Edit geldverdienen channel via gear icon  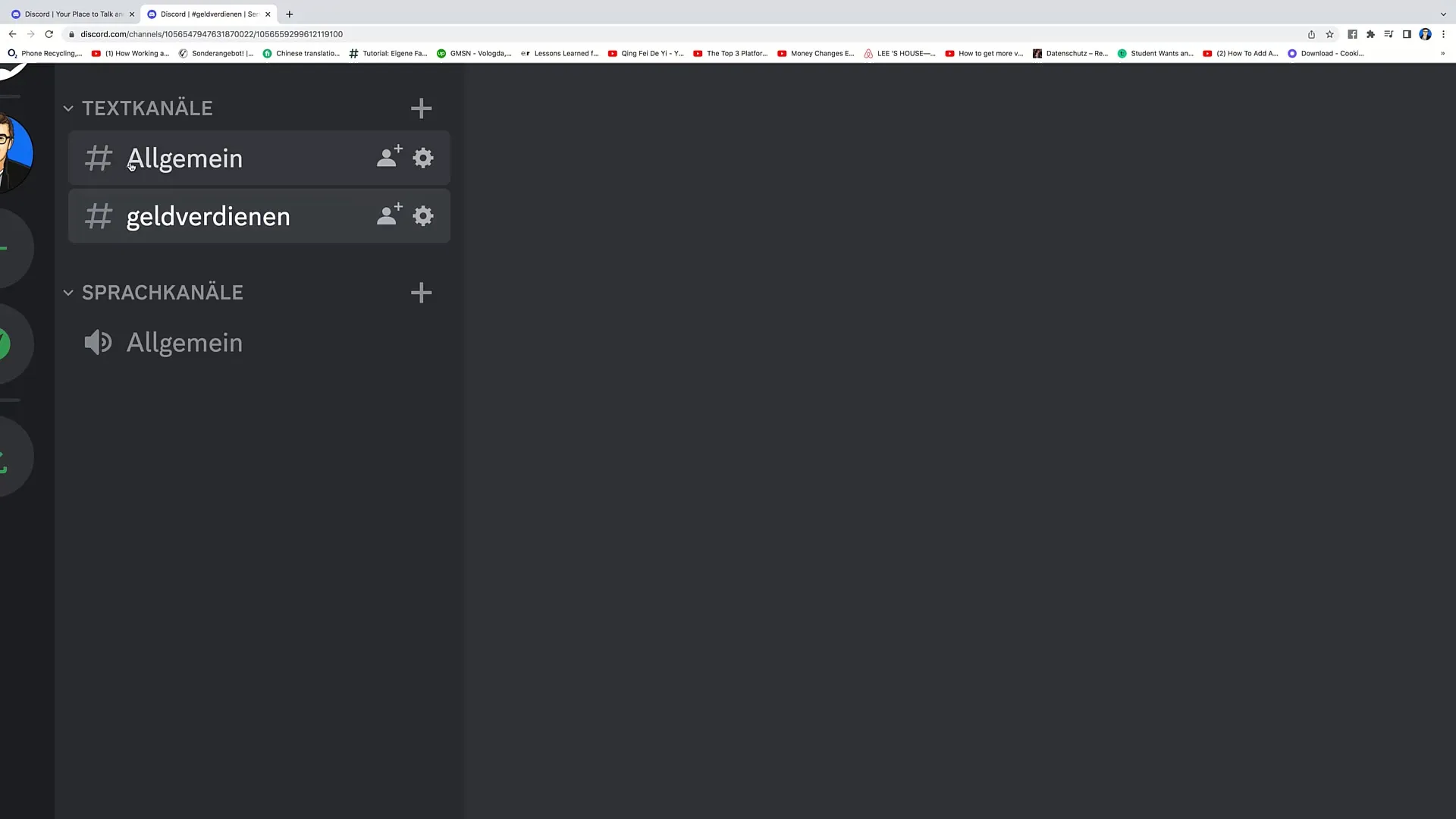tap(423, 216)
